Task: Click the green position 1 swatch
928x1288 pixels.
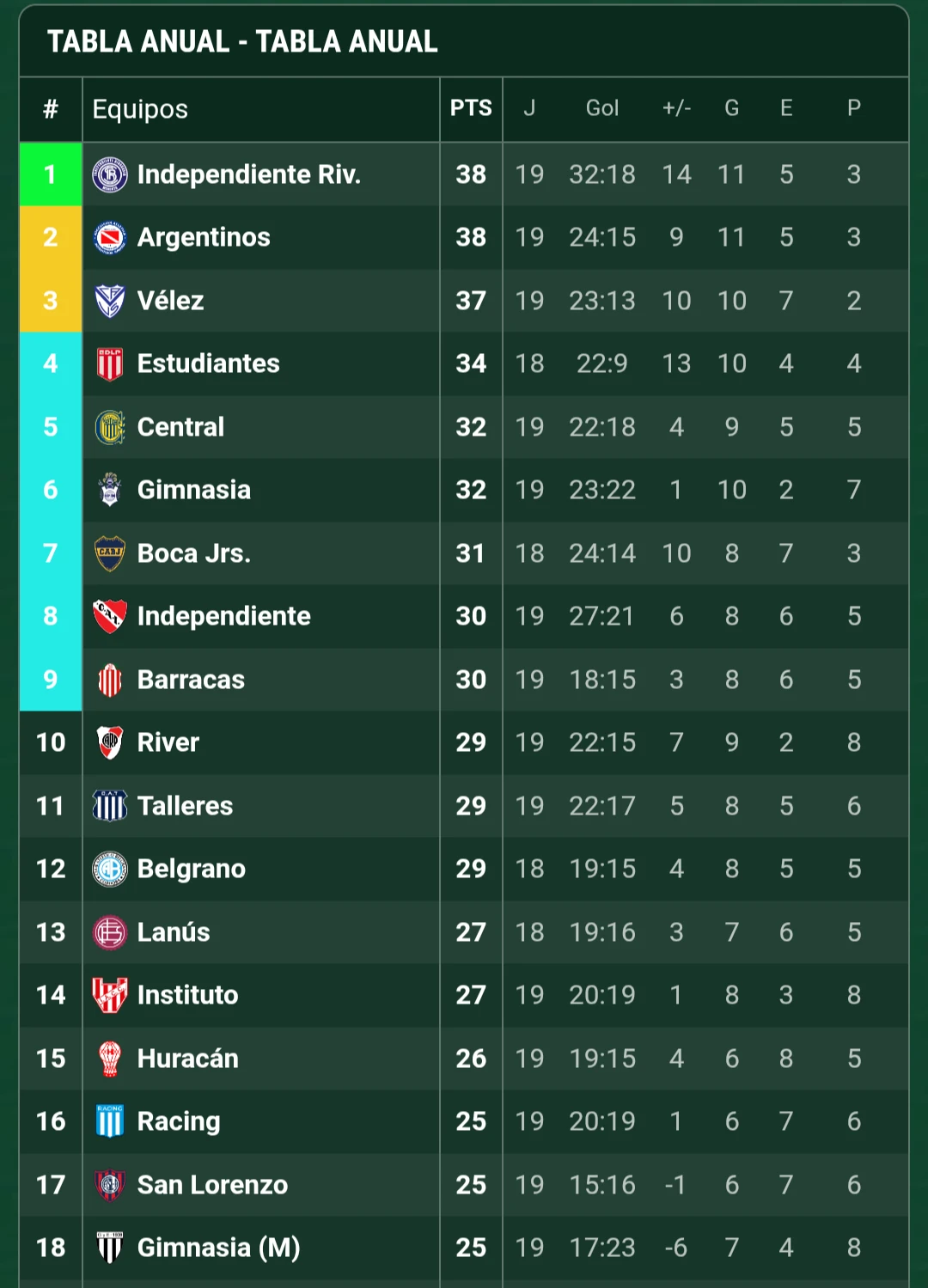Action: click(x=51, y=174)
